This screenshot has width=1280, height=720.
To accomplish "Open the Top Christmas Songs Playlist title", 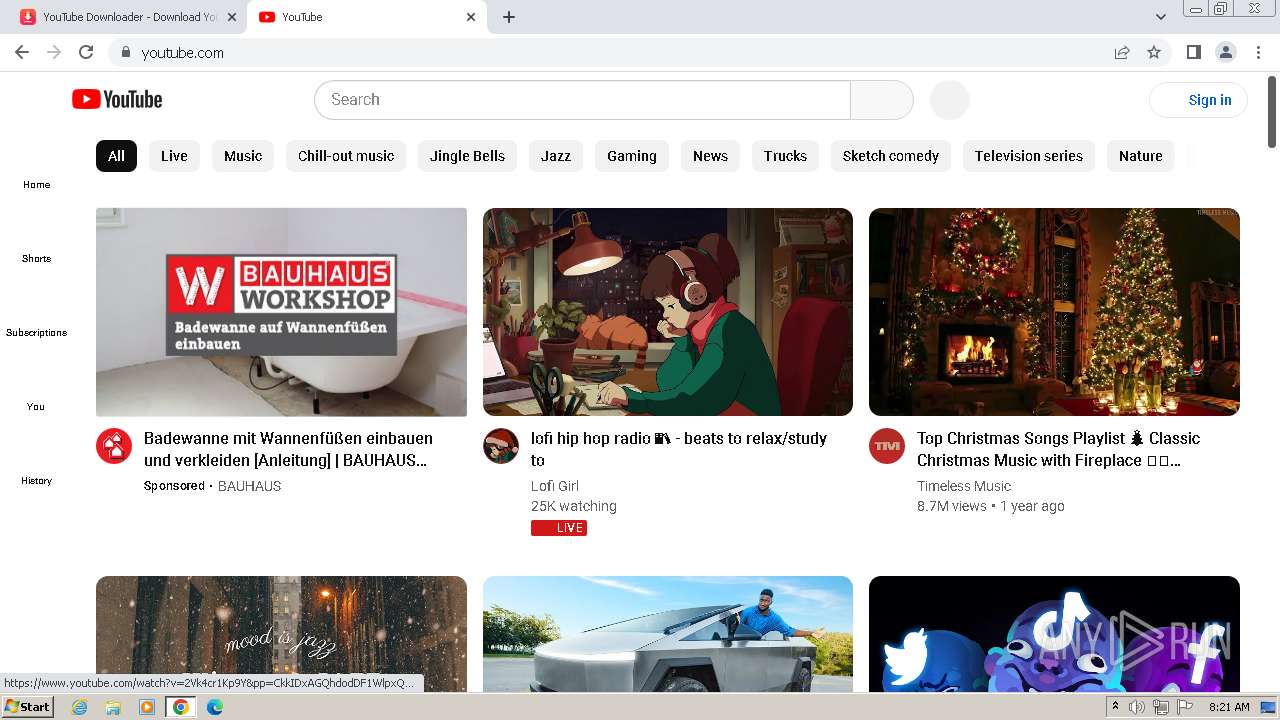I will [x=1058, y=449].
